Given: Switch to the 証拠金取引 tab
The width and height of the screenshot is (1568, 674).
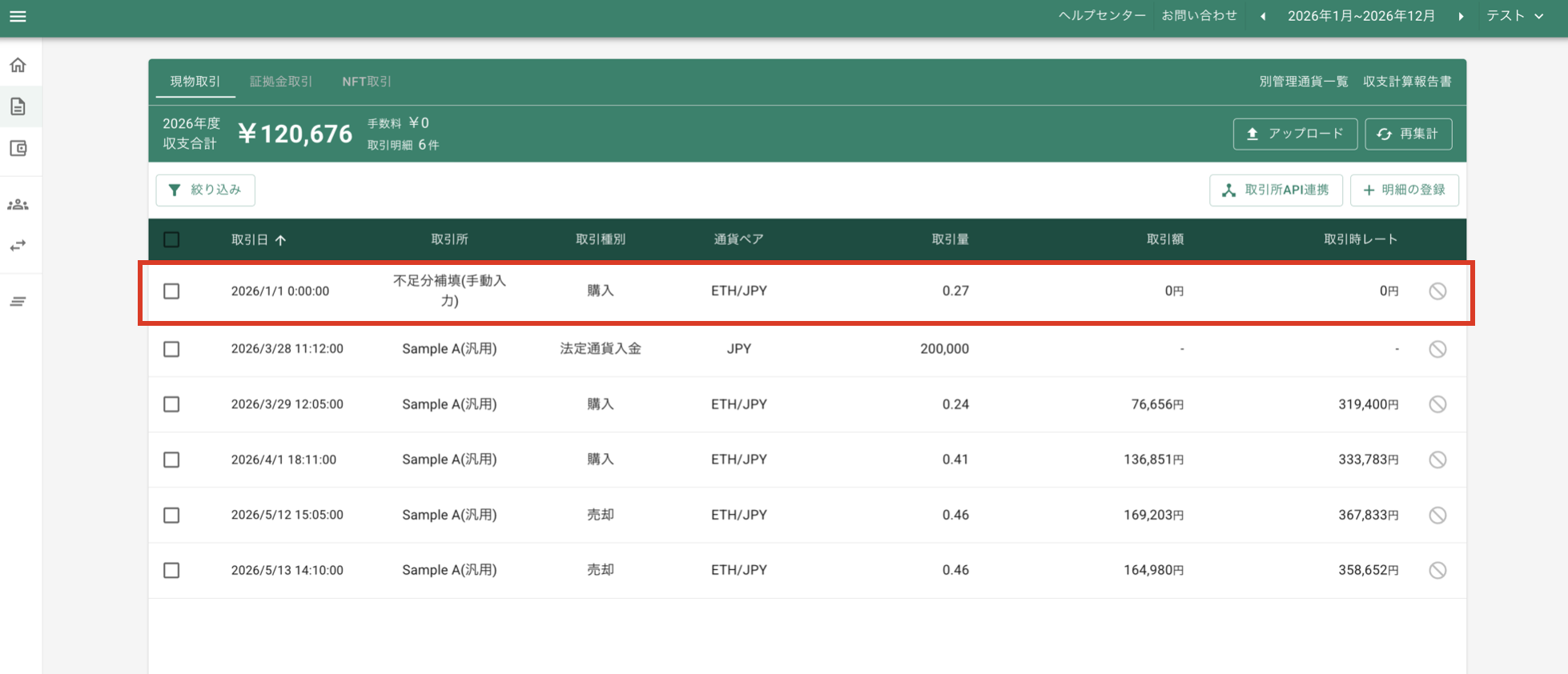Looking at the screenshot, I should 281,82.
